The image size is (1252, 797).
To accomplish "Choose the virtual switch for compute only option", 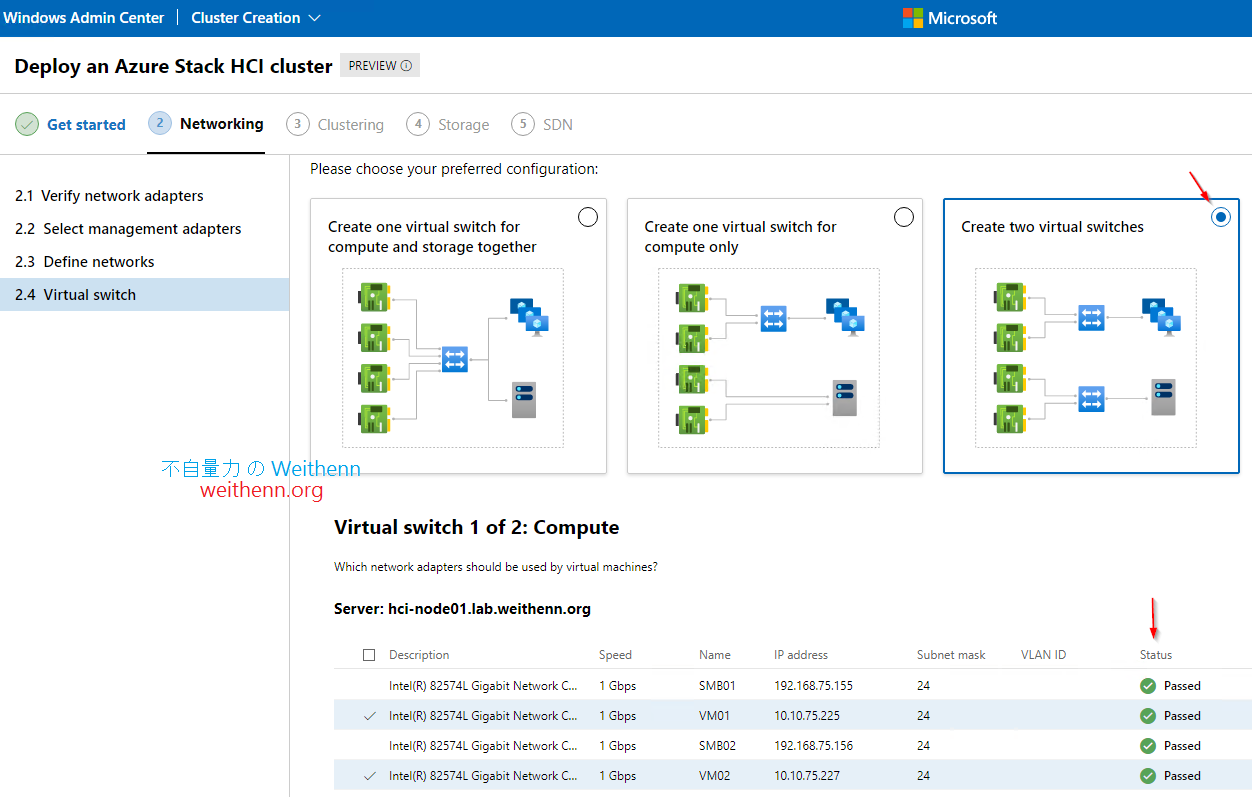I will pyautogui.click(x=904, y=216).
